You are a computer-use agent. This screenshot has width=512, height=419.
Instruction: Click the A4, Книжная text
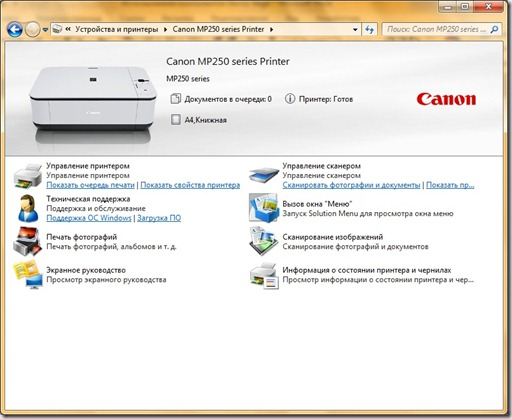[x=206, y=120]
